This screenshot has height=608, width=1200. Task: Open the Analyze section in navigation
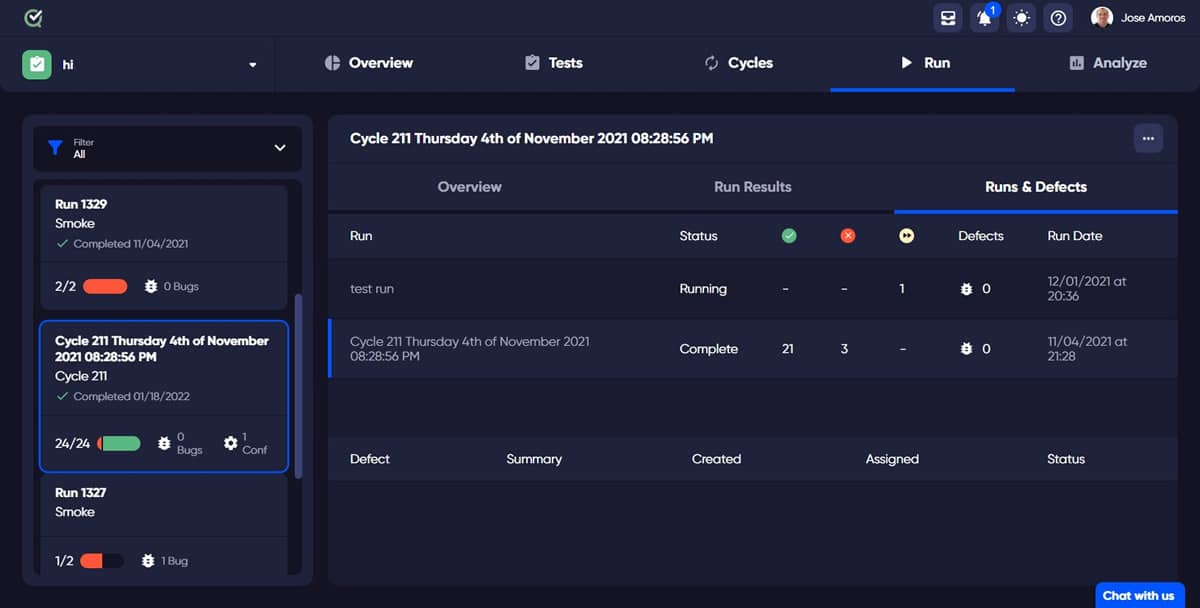point(1108,63)
